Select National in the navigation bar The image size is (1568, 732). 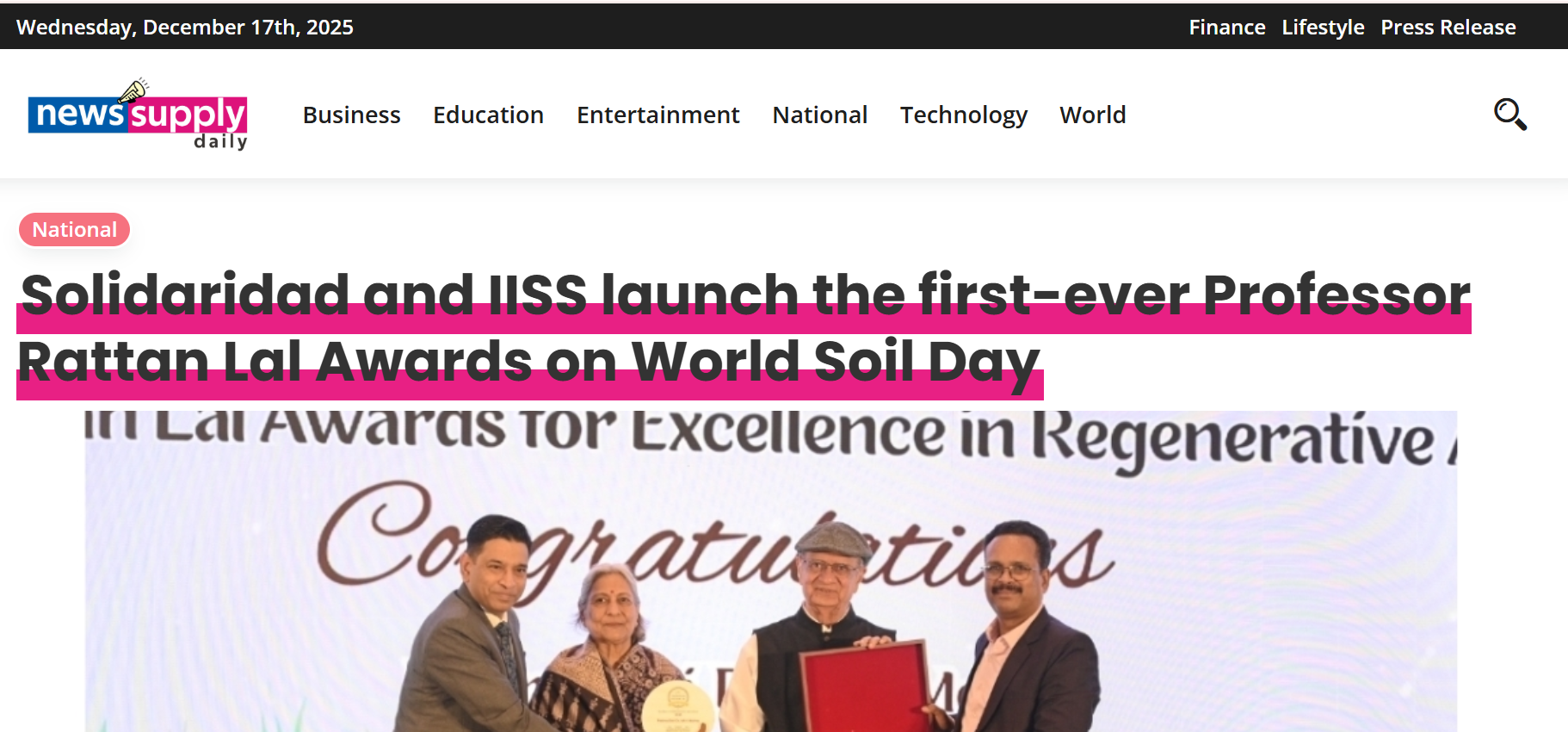pyautogui.click(x=819, y=115)
